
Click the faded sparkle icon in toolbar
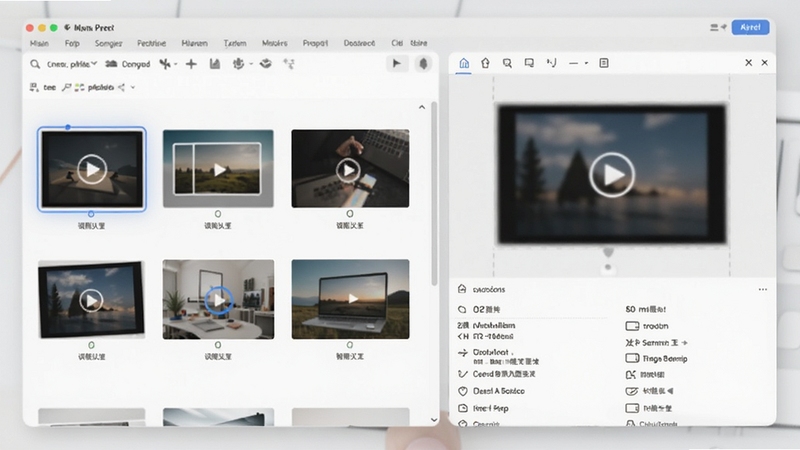point(289,64)
